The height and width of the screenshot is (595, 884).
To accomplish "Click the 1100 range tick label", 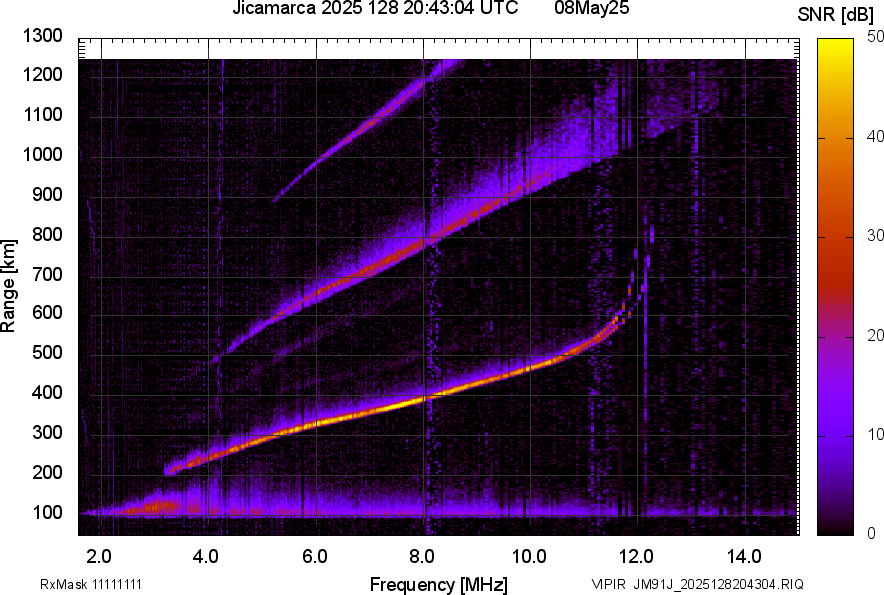I will (42, 114).
